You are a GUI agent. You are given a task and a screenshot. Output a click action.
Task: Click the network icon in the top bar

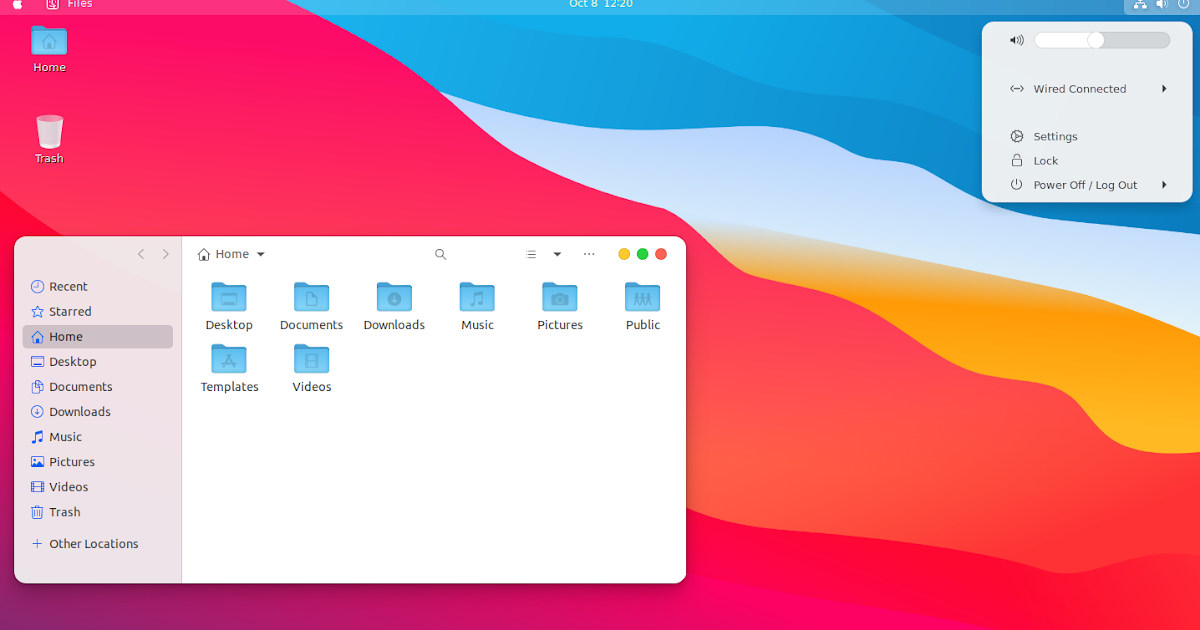point(1139,5)
